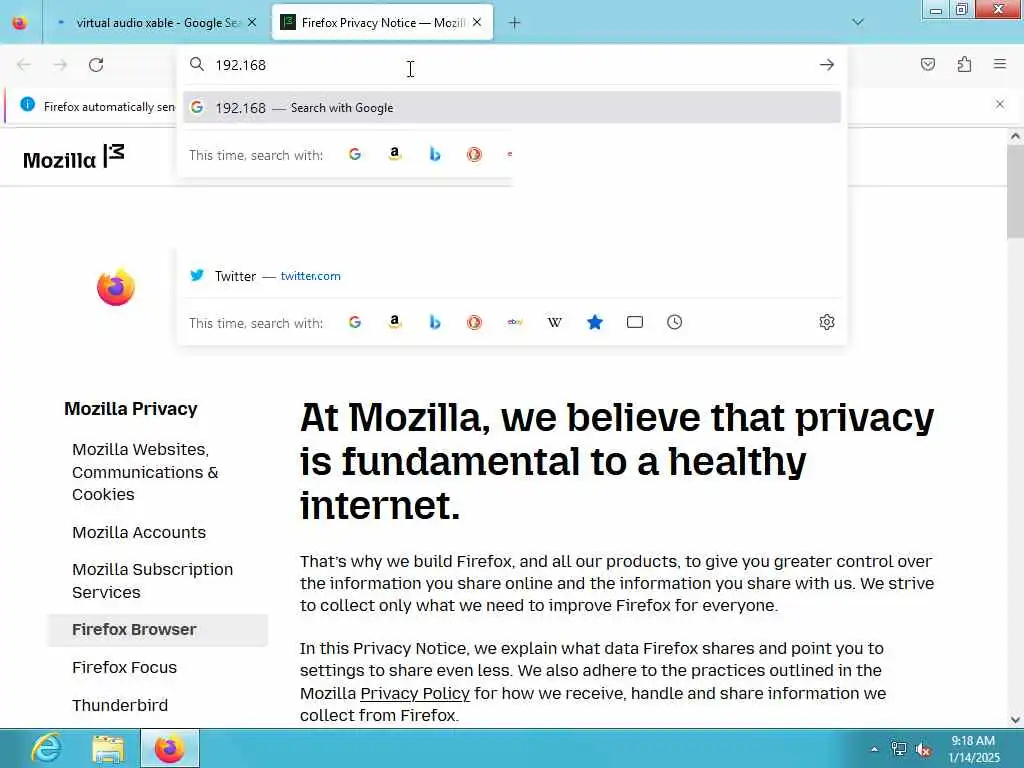Open the Mozilla Accounts sidebar link
The width and height of the screenshot is (1024, 768).
(139, 532)
